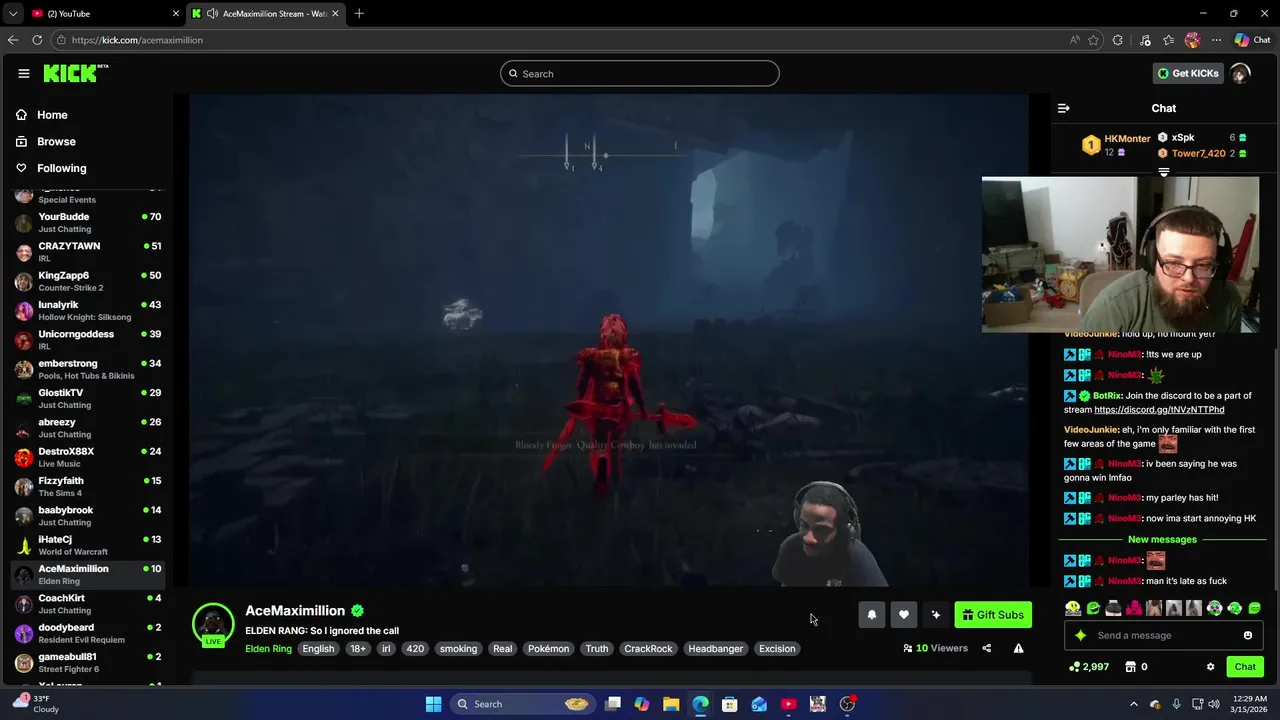Viewport: 1280px width, 720px height.
Task: Click the Kick search field
Action: click(x=640, y=73)
